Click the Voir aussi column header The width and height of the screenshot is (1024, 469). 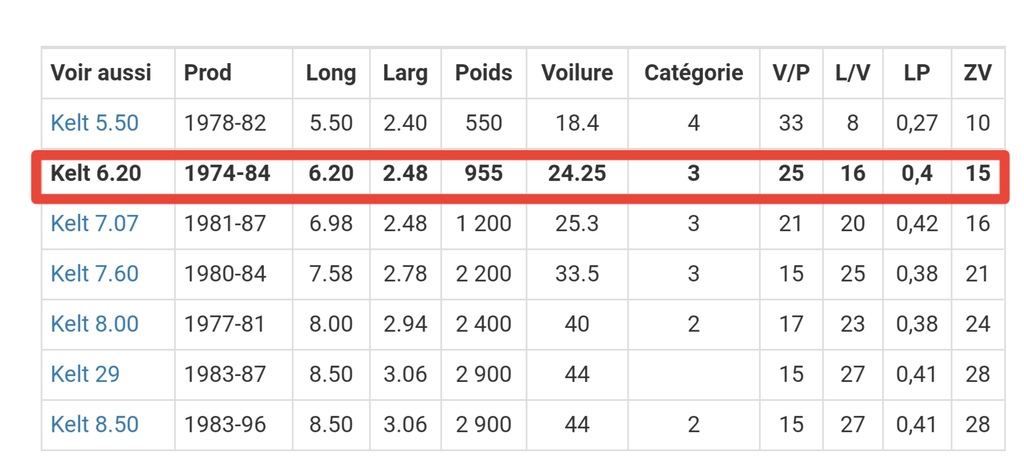pos(101,73)
